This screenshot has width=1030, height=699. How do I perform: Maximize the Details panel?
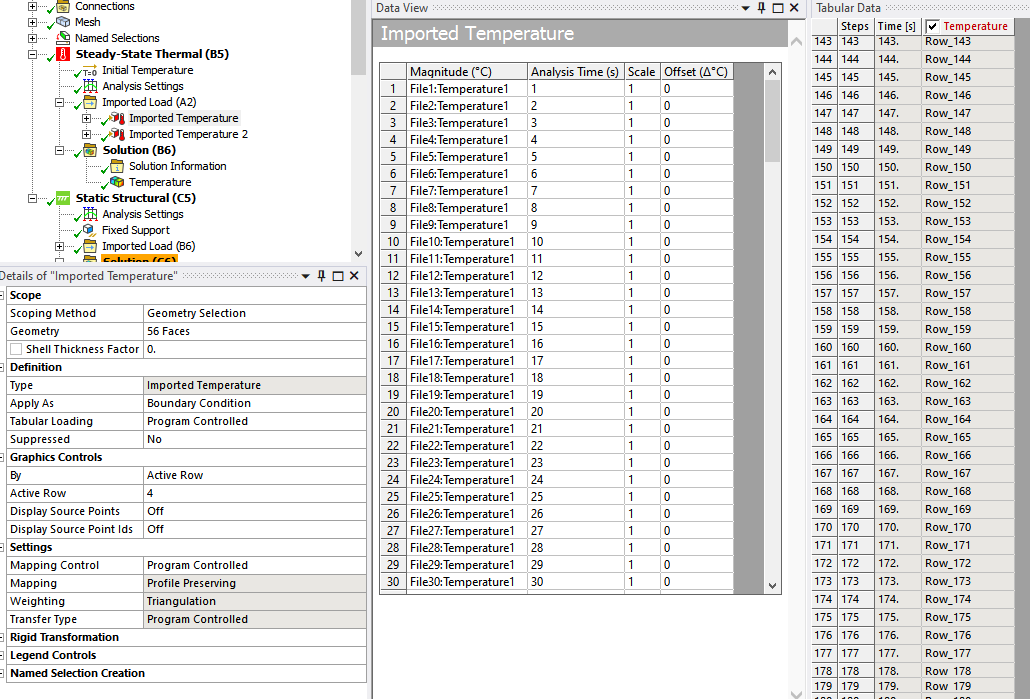point(338,276)
